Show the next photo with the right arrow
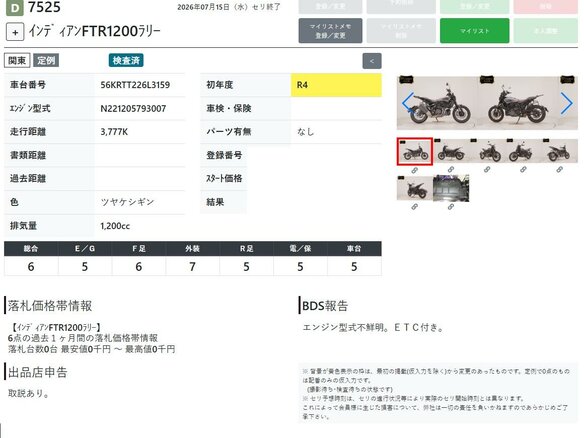Image resolution: width=584 pixels, height=438 pixels. tap(566, 103)
